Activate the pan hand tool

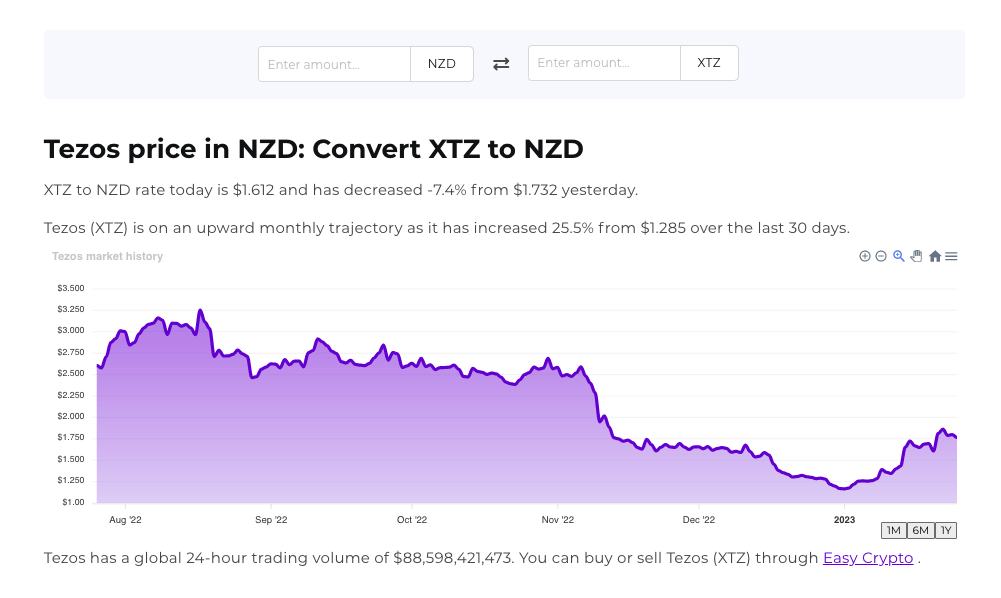tap(916, 256)
